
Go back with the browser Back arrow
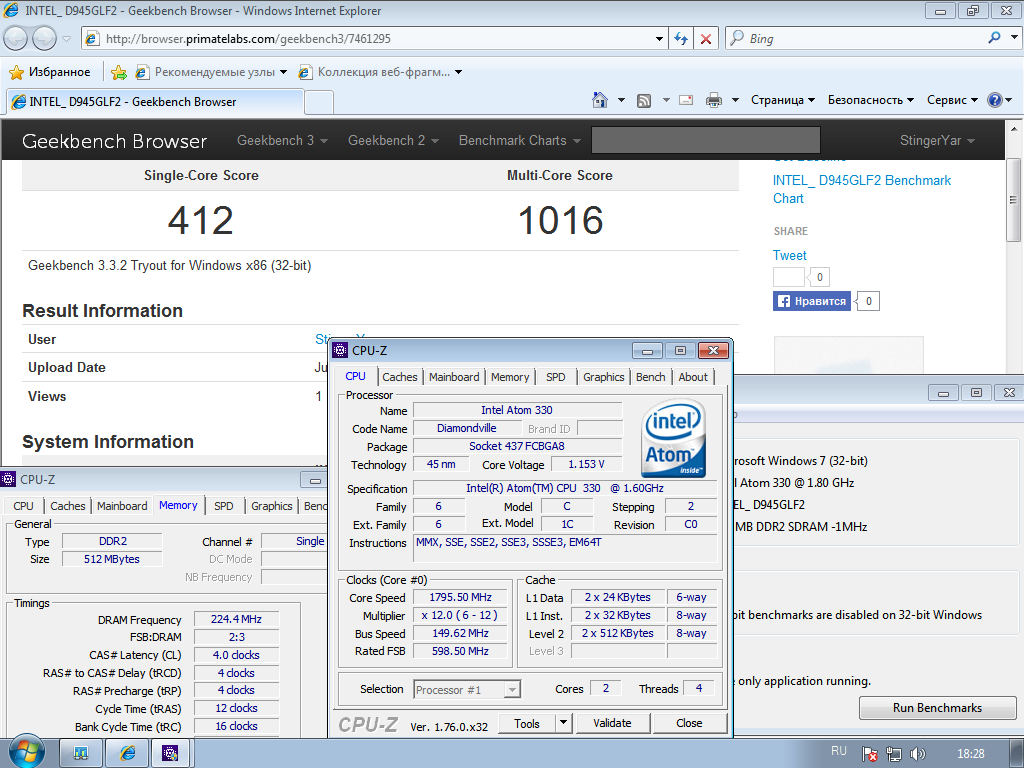click(x=16, y=39)
